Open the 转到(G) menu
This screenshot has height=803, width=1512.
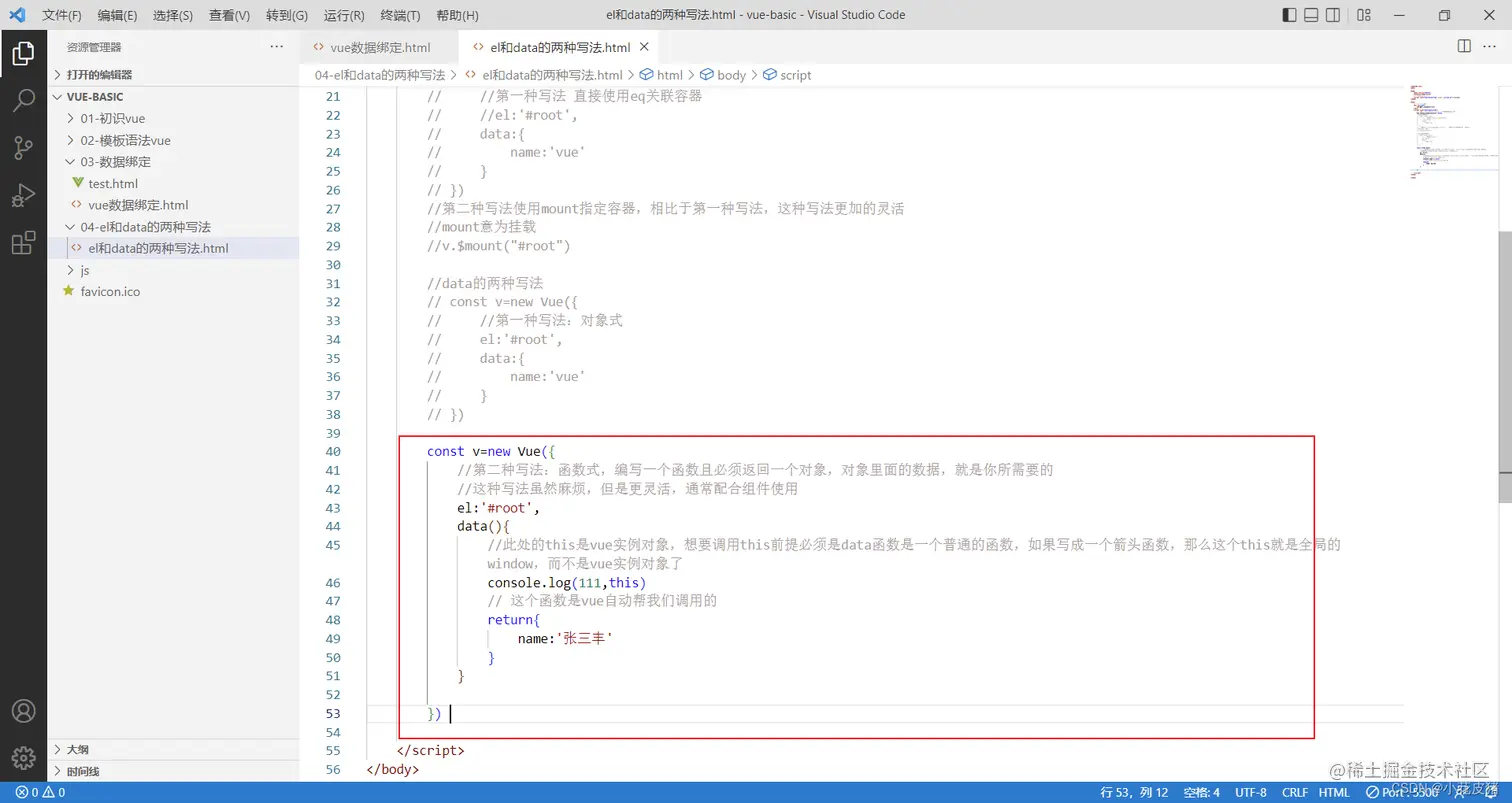[287, 15]
